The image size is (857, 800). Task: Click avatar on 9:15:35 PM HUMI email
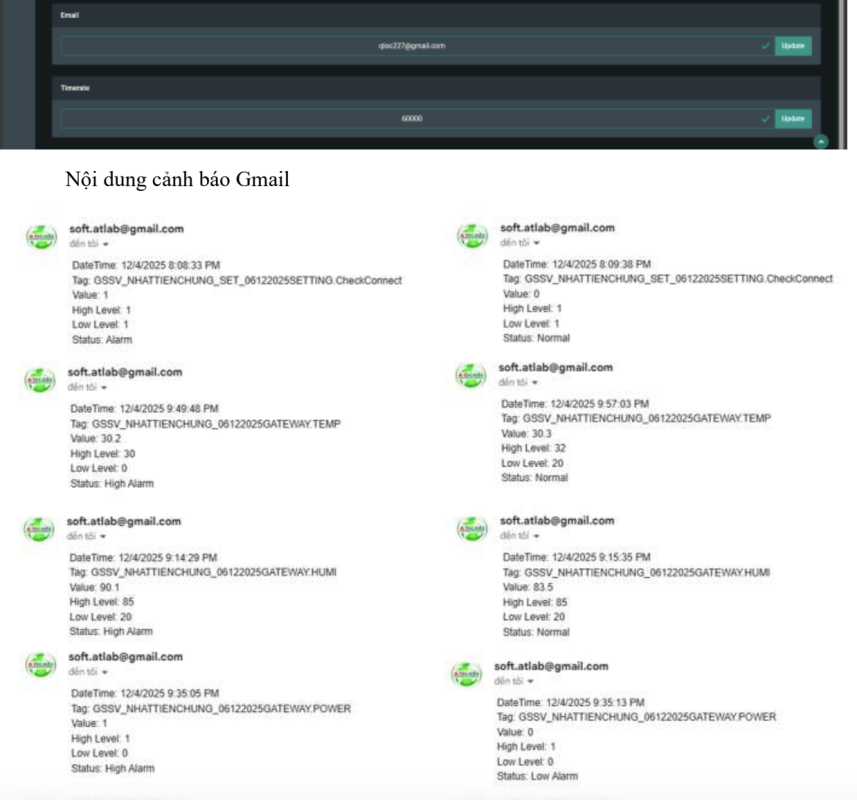point(471,528)
